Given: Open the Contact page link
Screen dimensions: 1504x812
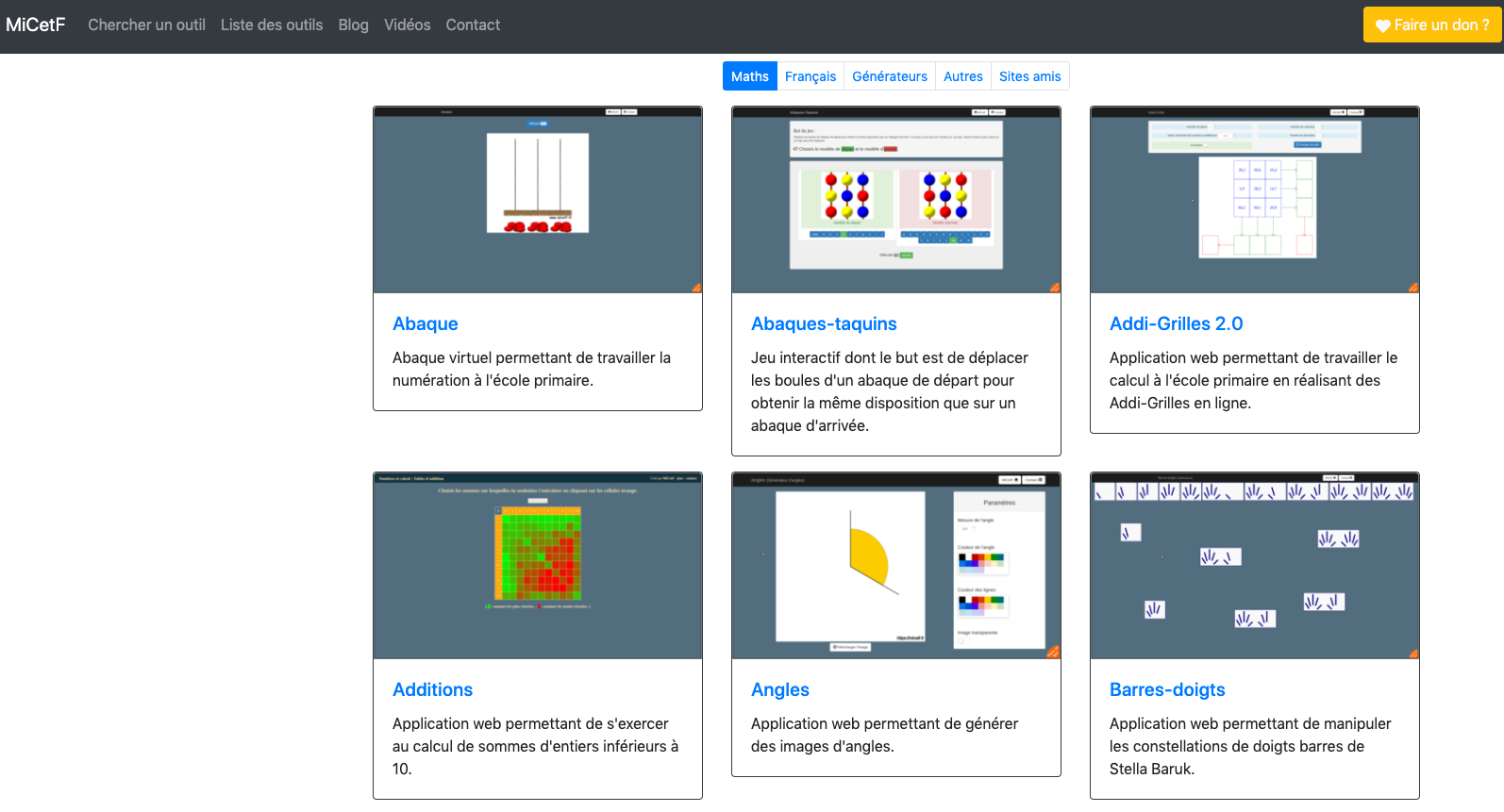Looking at the screenshot, I should 473,25.
